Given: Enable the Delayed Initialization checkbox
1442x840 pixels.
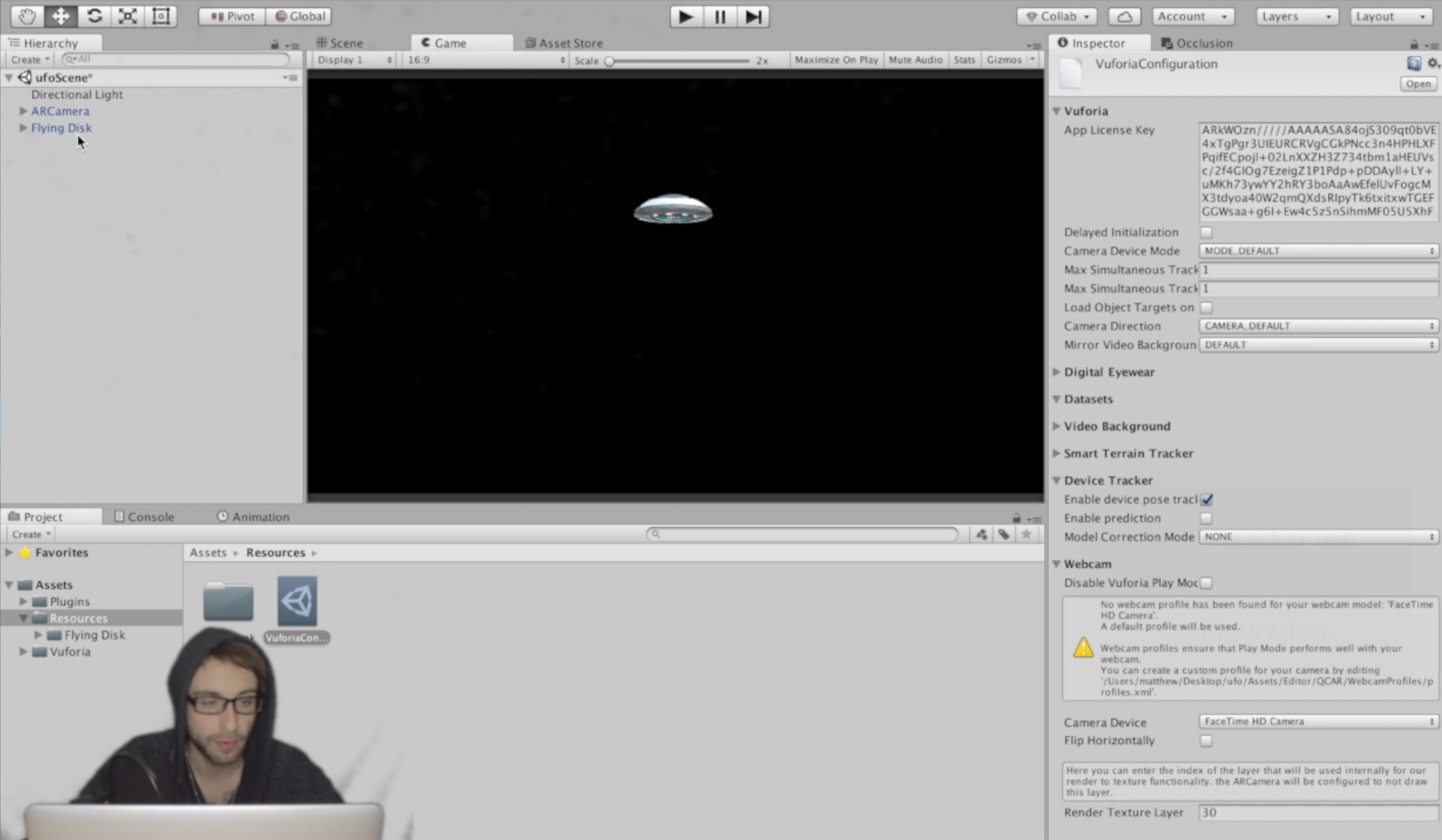Looking at the screenshot, I should click(x=1206, y=232).
